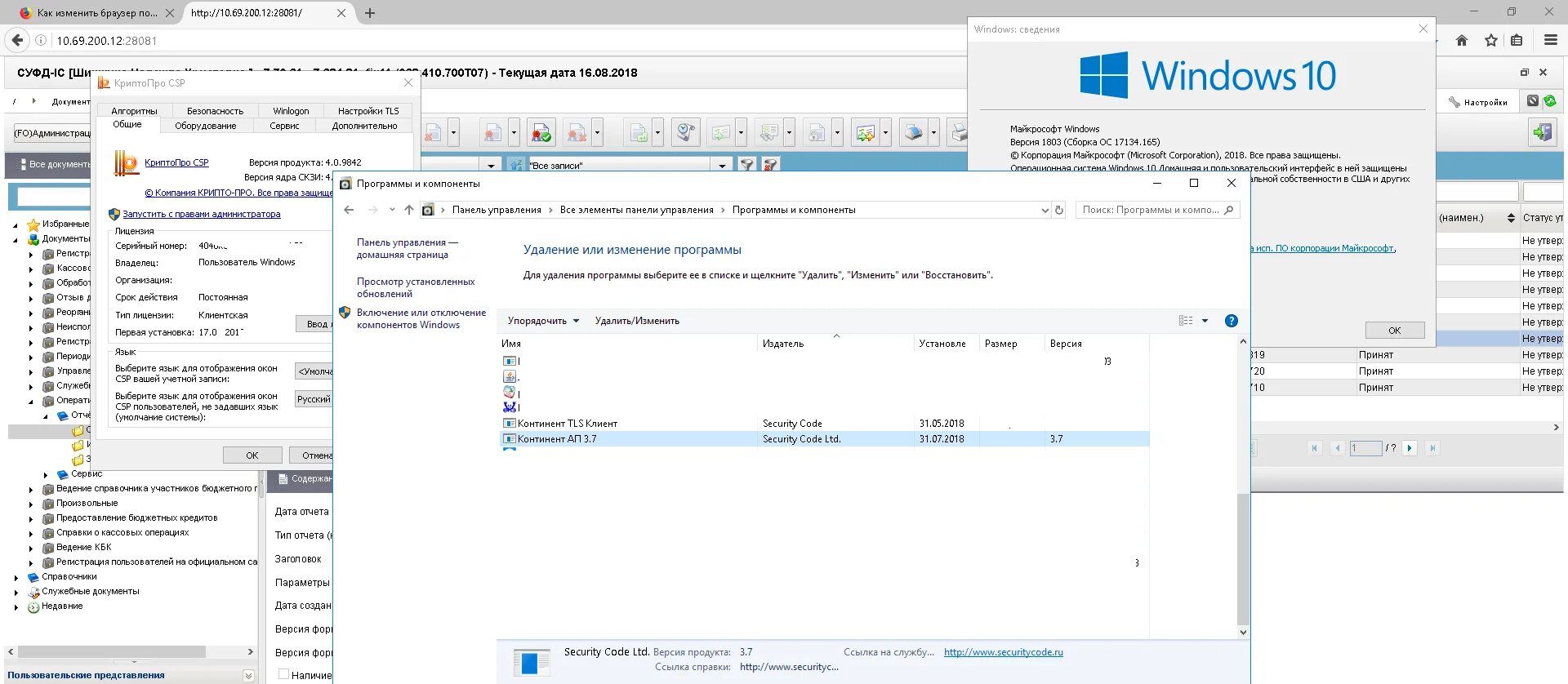The height and width of the screenshot is (684, 1568).
Task: Open the Winlogon tab
Action: 291,111
